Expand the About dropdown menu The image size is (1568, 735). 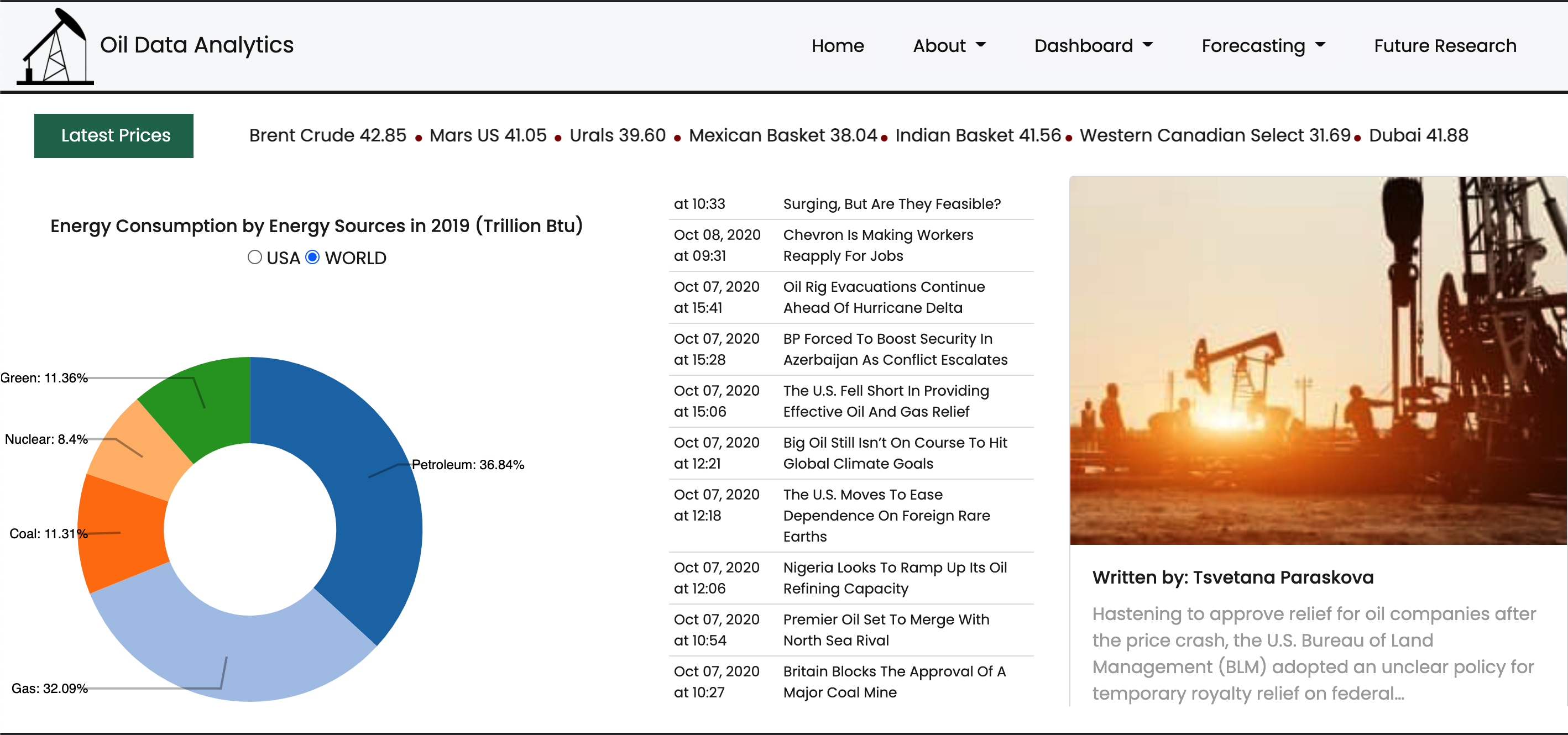948,46
